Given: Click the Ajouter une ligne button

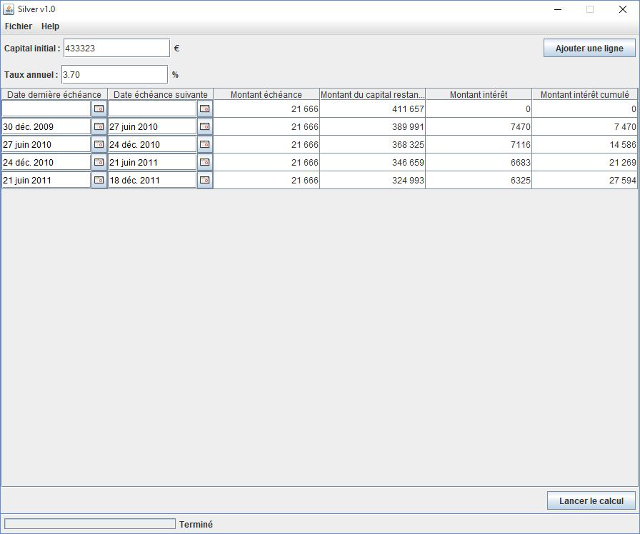Looking at the screenshot, I should coord(589,48).
